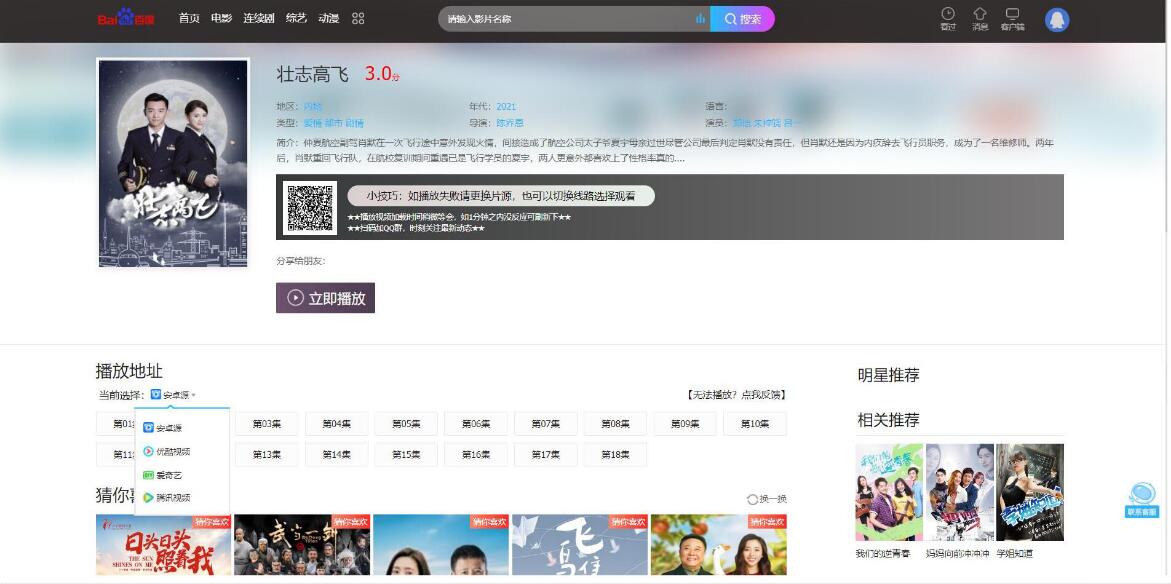
Task: Play episode 第14集
Action: coord(336,454)
